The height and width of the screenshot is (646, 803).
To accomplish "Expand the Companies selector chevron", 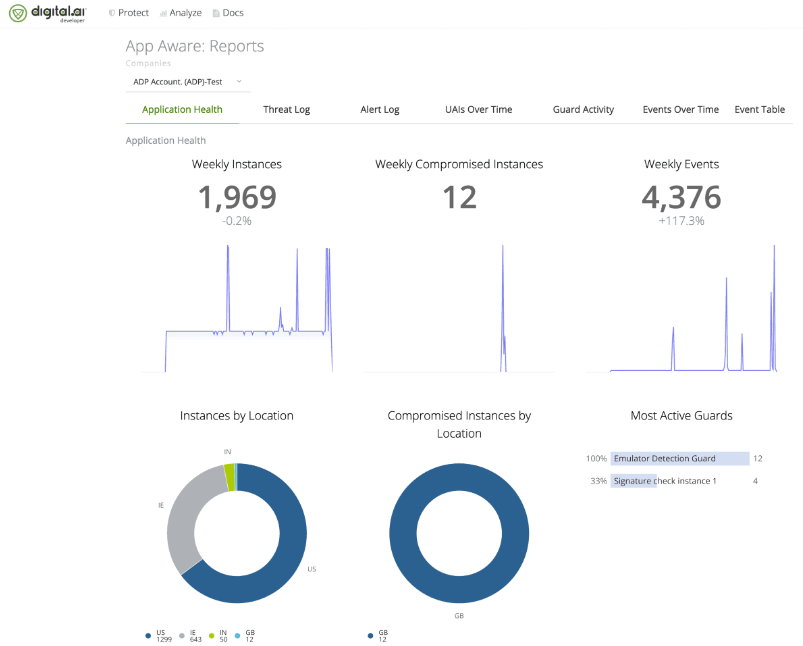I will click(x=237, y=81).
